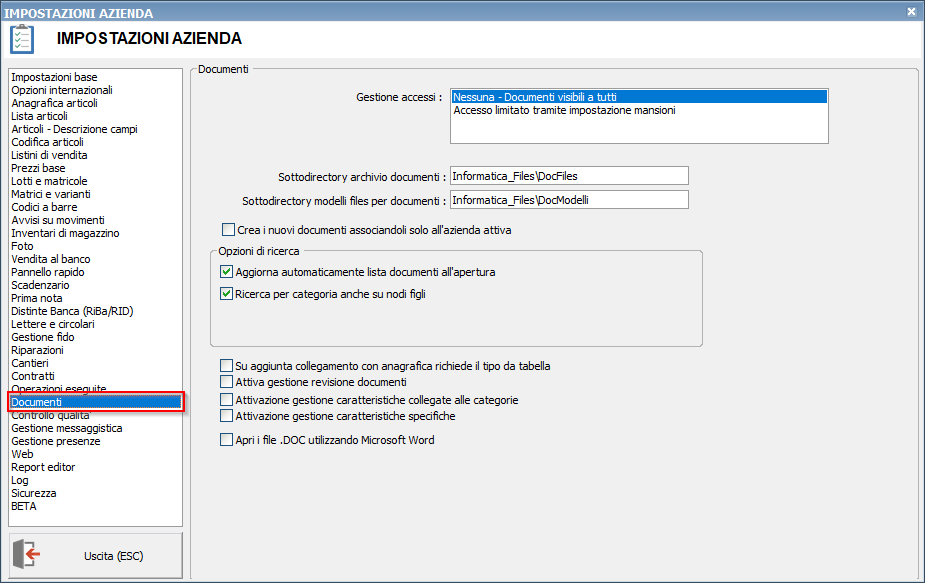The height and width of the screenshot is (583, 925).
Task: Enable 'Crea i nuovi documenti' checkbox
Action: point(228,230)
